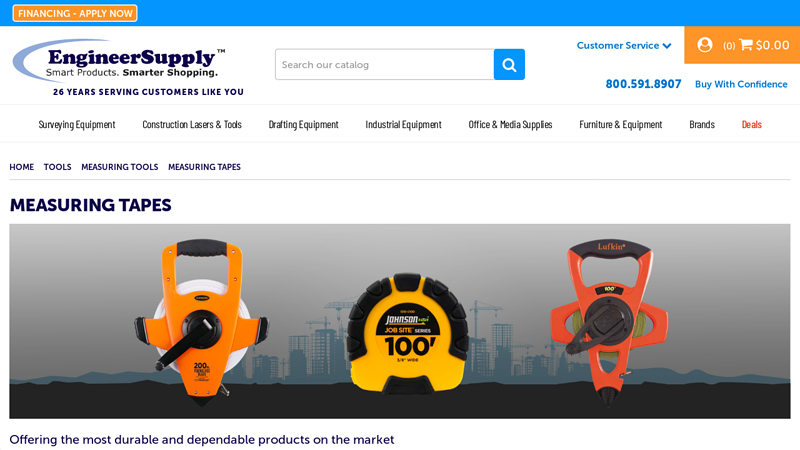
Task: Click the Buy With Confidence link
Action: [741, 84]
